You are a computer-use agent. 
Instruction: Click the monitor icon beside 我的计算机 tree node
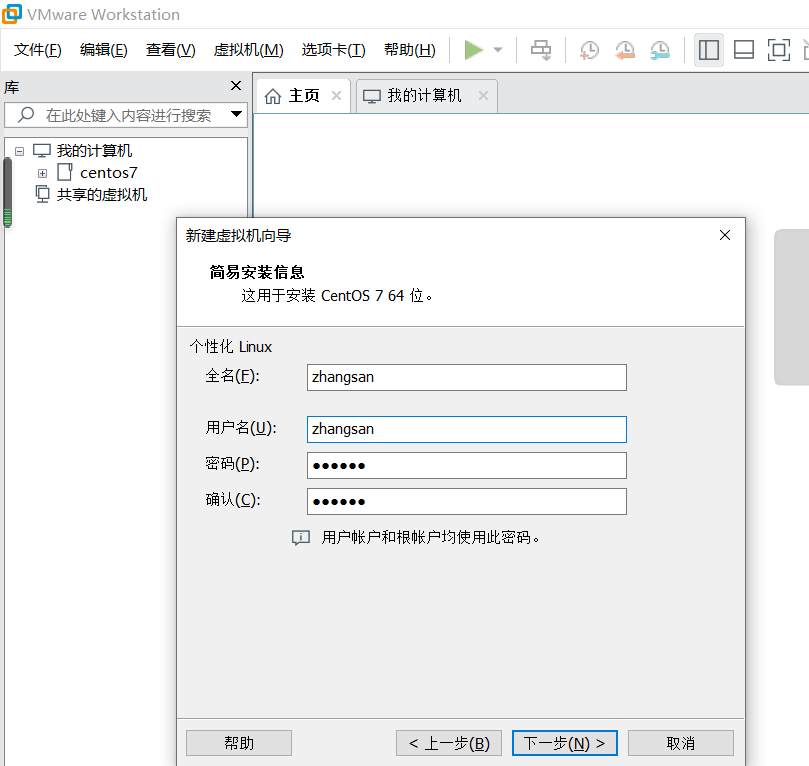pos(42,151)
